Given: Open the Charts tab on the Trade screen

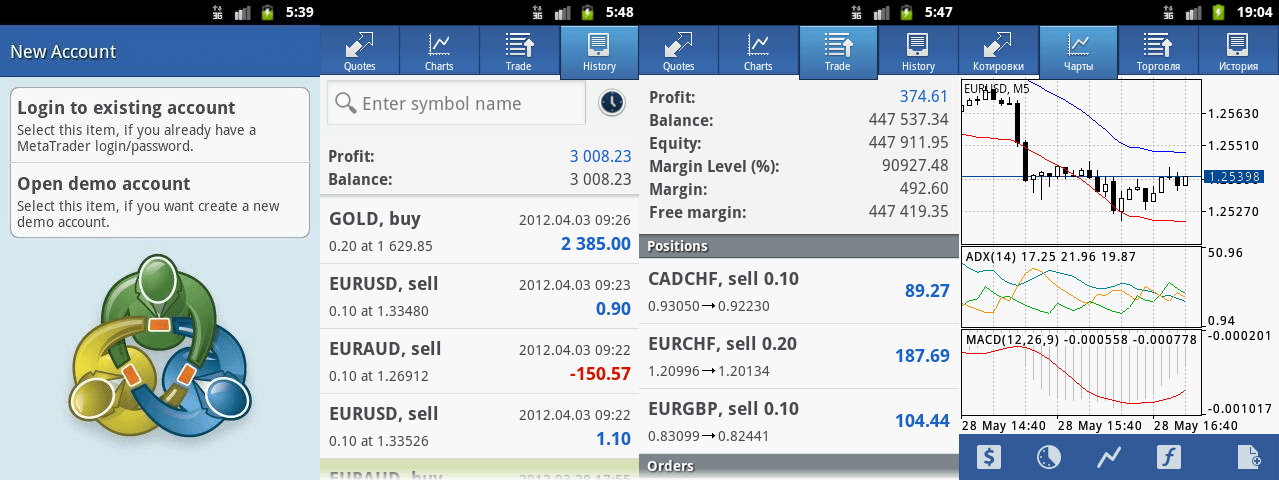Looking at the screenshot, I should [x=758, y=51].
